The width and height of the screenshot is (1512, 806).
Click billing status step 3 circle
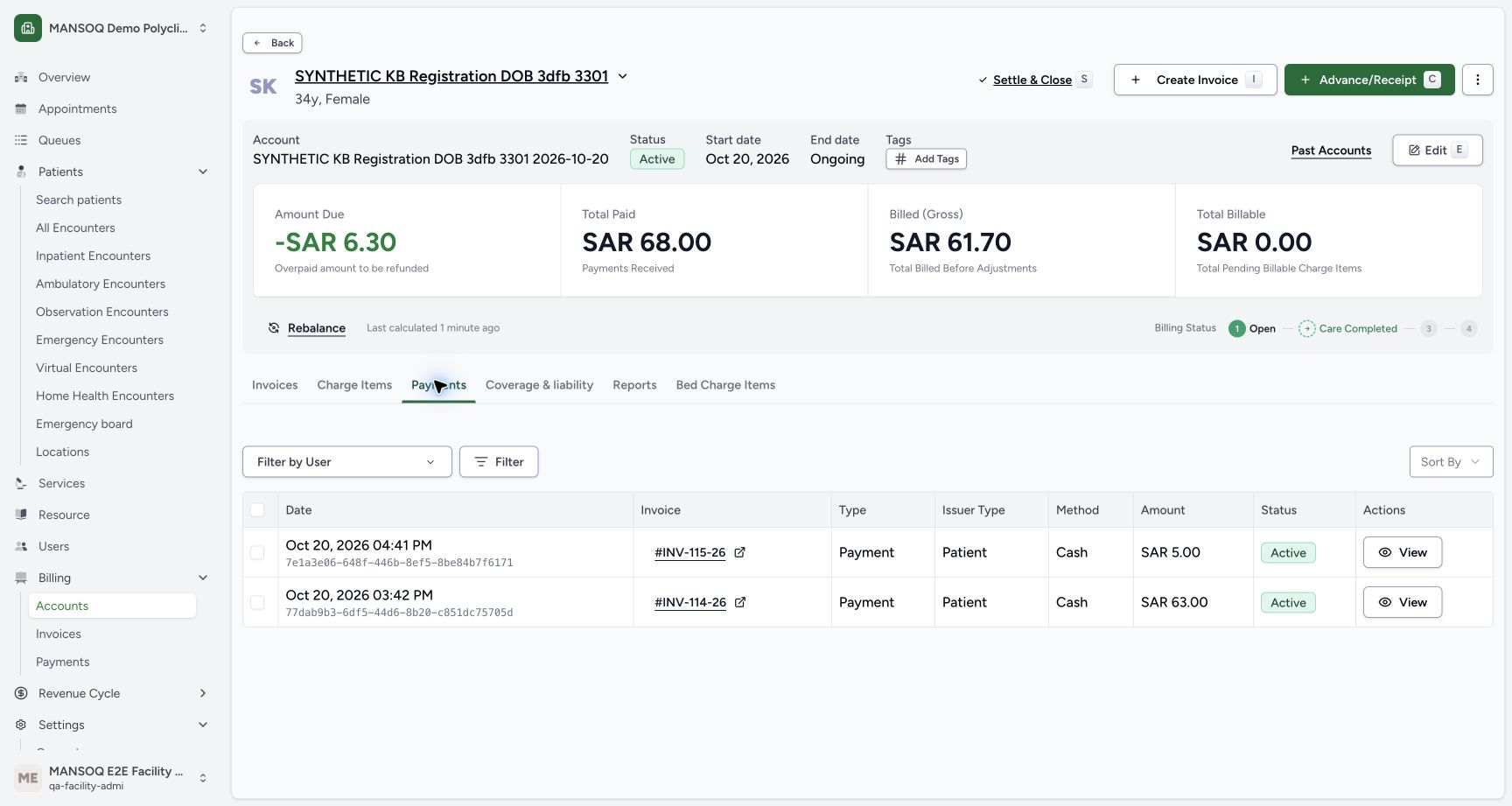[x=1428, y=328]
